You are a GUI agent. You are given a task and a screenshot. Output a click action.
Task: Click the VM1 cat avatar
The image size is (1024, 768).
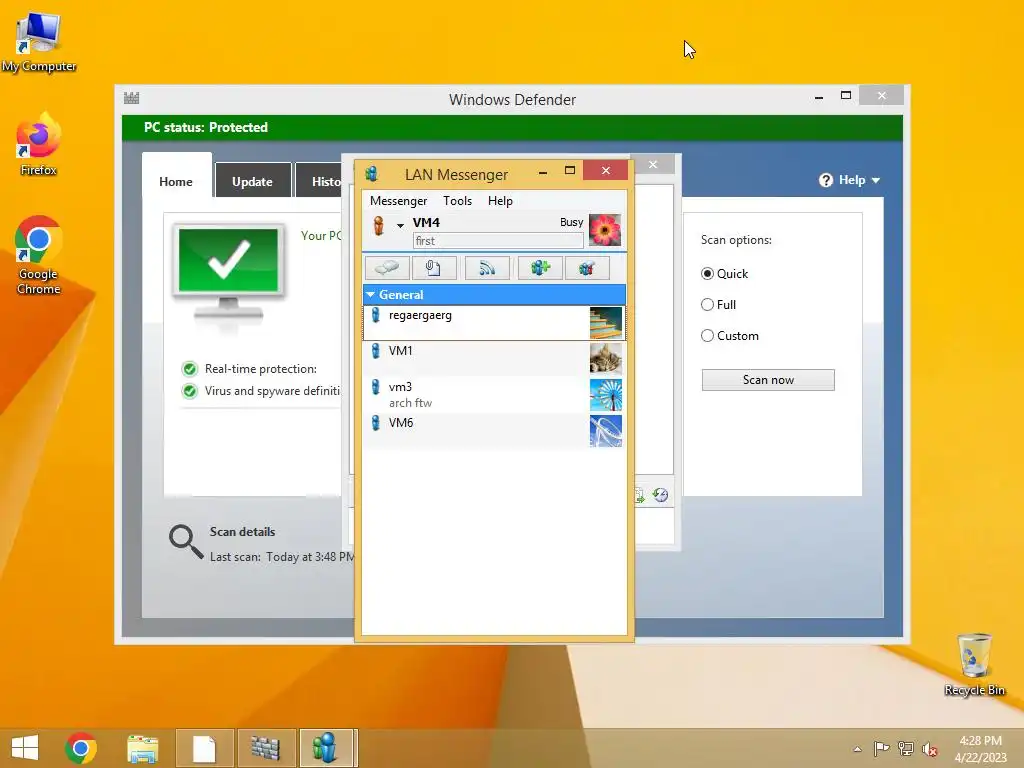click(605, 359)
